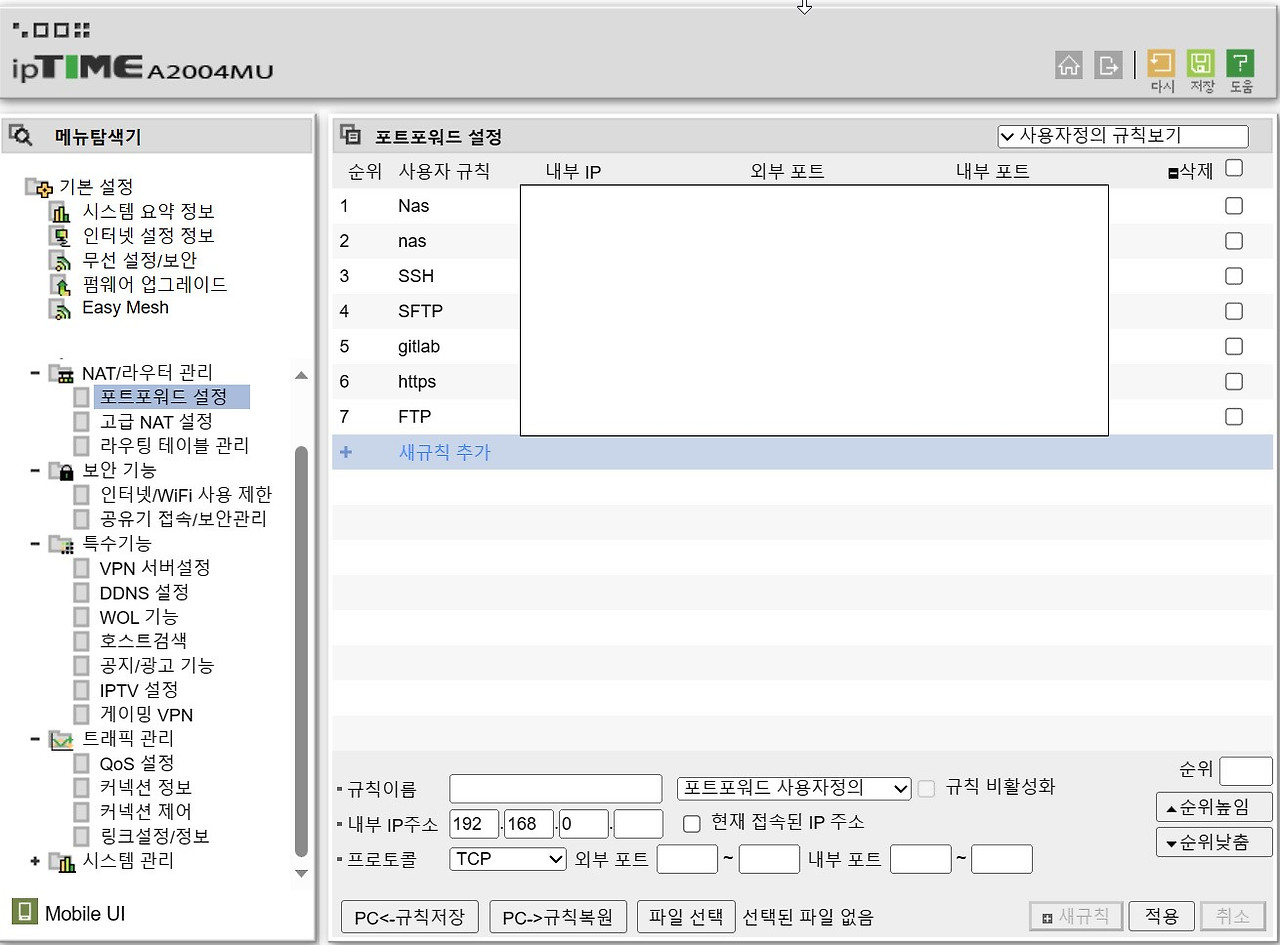Click 새규칙 추가 to add a rule
The width and height of the screenshot is (1280, 945).
[444, 452]
